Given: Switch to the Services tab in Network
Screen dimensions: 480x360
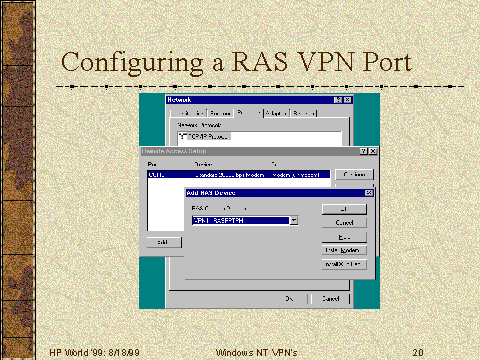Looking at the screenshot, I should coord(220,113).
